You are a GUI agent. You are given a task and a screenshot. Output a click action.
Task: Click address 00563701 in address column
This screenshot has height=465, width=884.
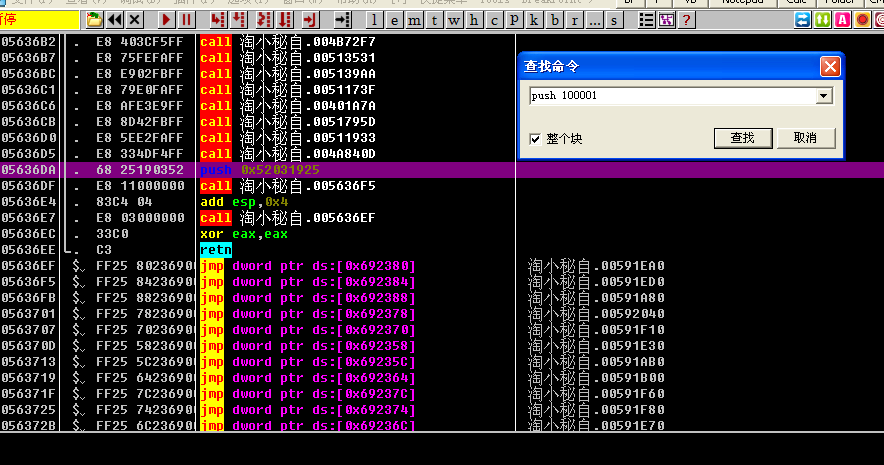pyautogui.click(x=28, y=314)
